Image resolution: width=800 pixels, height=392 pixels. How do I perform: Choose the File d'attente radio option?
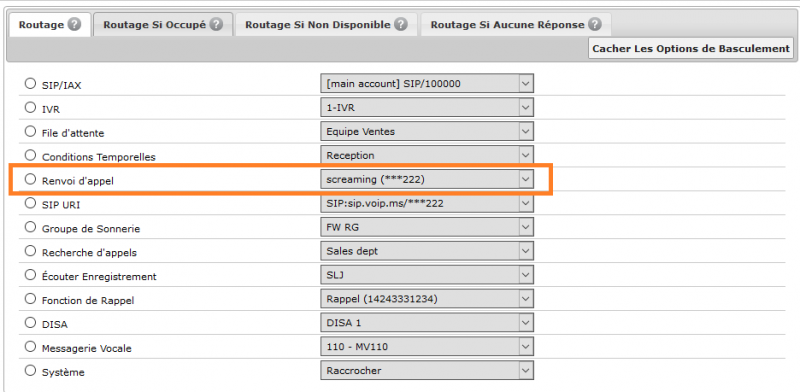[31, 131]
